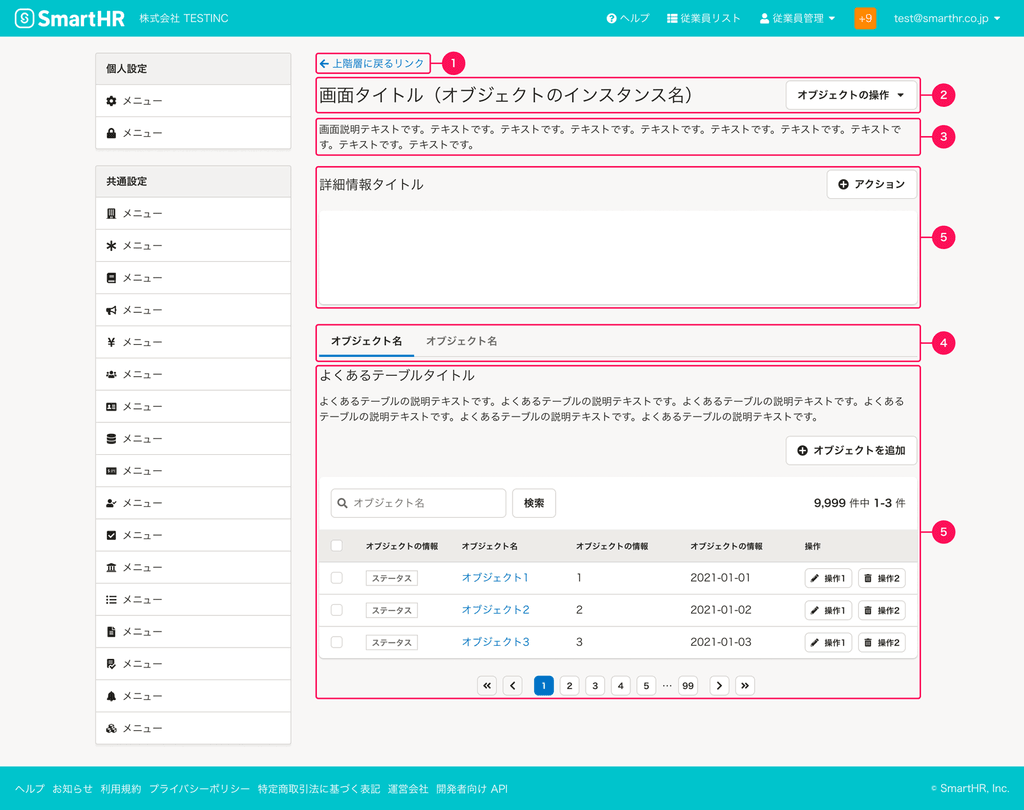Switch to the second オブジェクト名 tab
1024x810 pixels.
(x=461, y=341)
